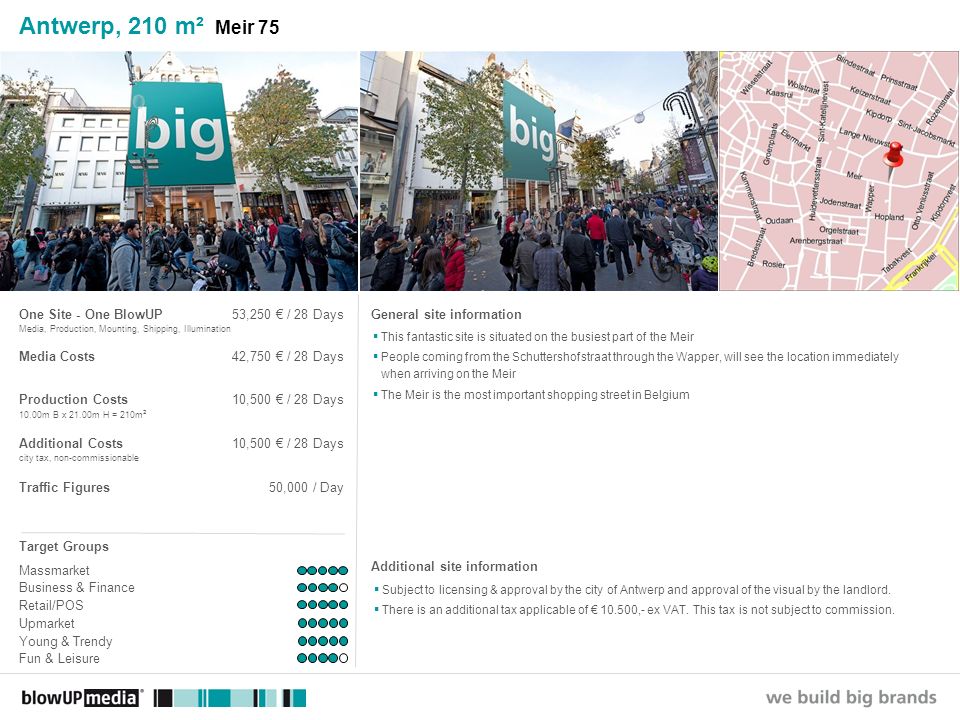Click the 'Antwerp, 210 m²' title
This screenshot has height=720, width=960.
111,26
